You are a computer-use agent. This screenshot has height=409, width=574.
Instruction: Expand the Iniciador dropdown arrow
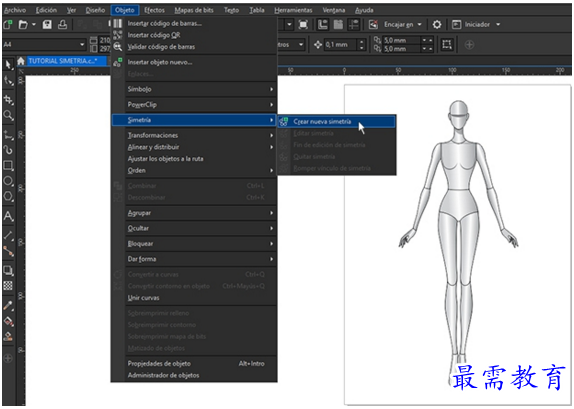(498, 25)
